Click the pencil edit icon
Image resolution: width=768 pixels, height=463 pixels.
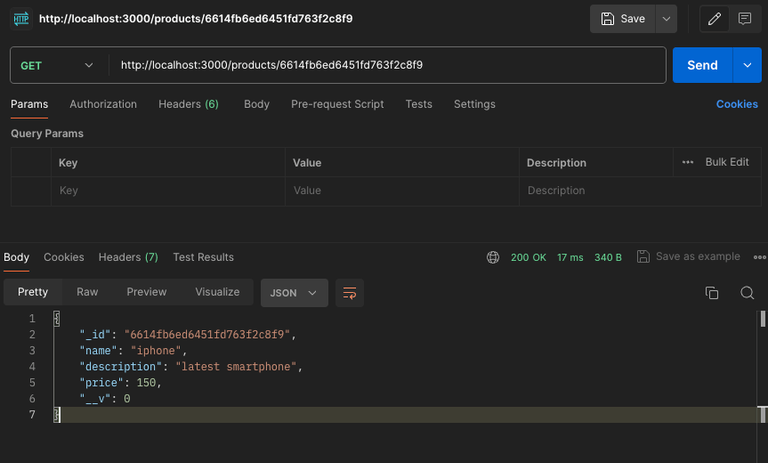click(x=715, y=19)
